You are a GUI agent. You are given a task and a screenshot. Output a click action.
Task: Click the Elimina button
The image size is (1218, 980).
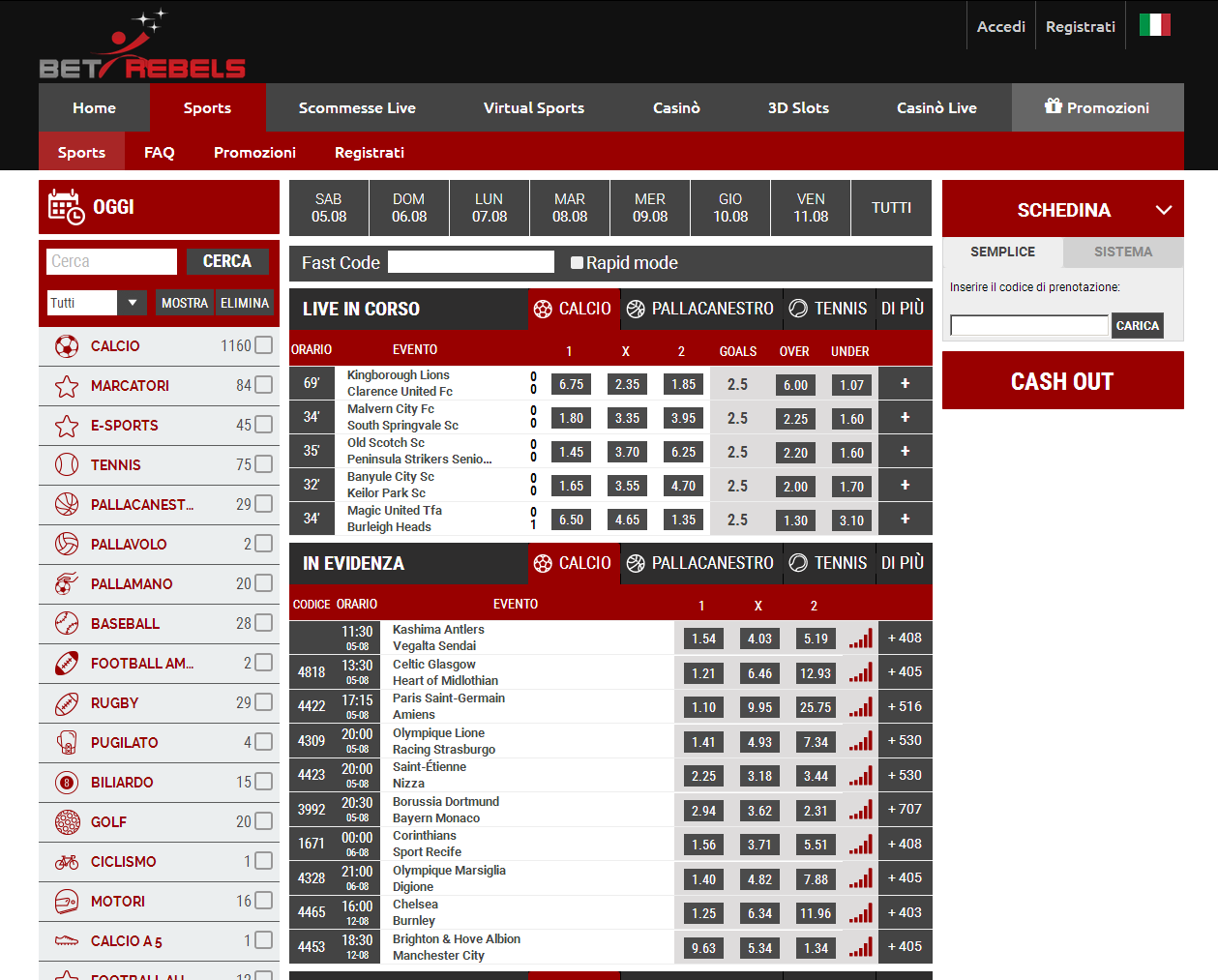[245, 303]
